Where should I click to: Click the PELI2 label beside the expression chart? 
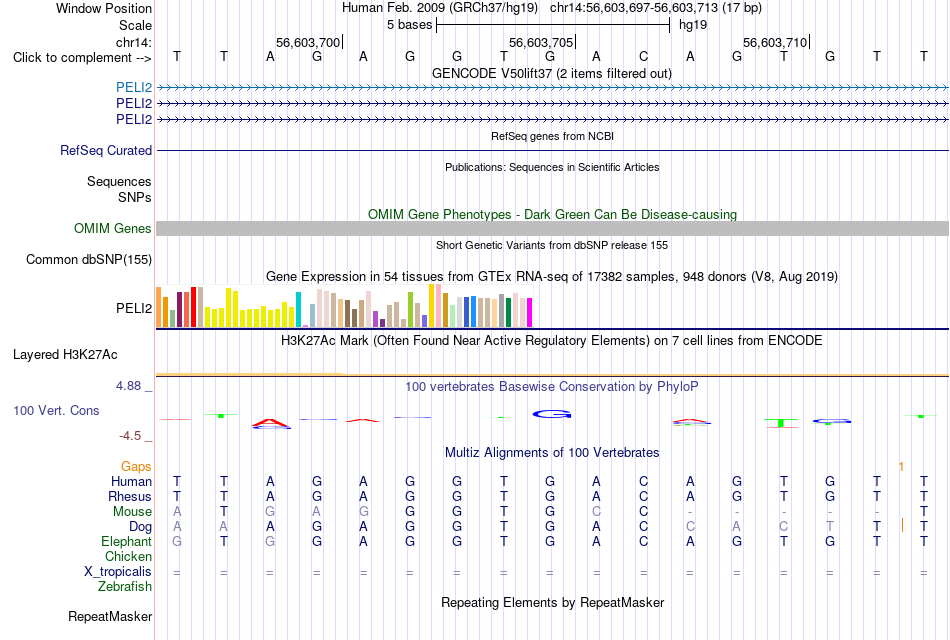coord(134,308)
